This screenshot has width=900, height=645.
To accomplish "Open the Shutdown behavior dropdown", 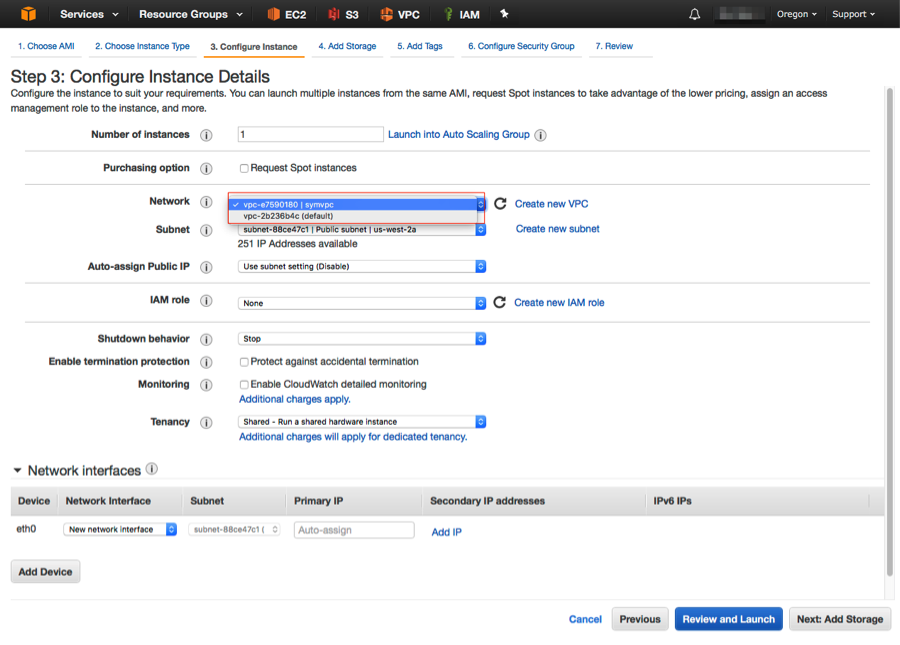I will point(361,339).
